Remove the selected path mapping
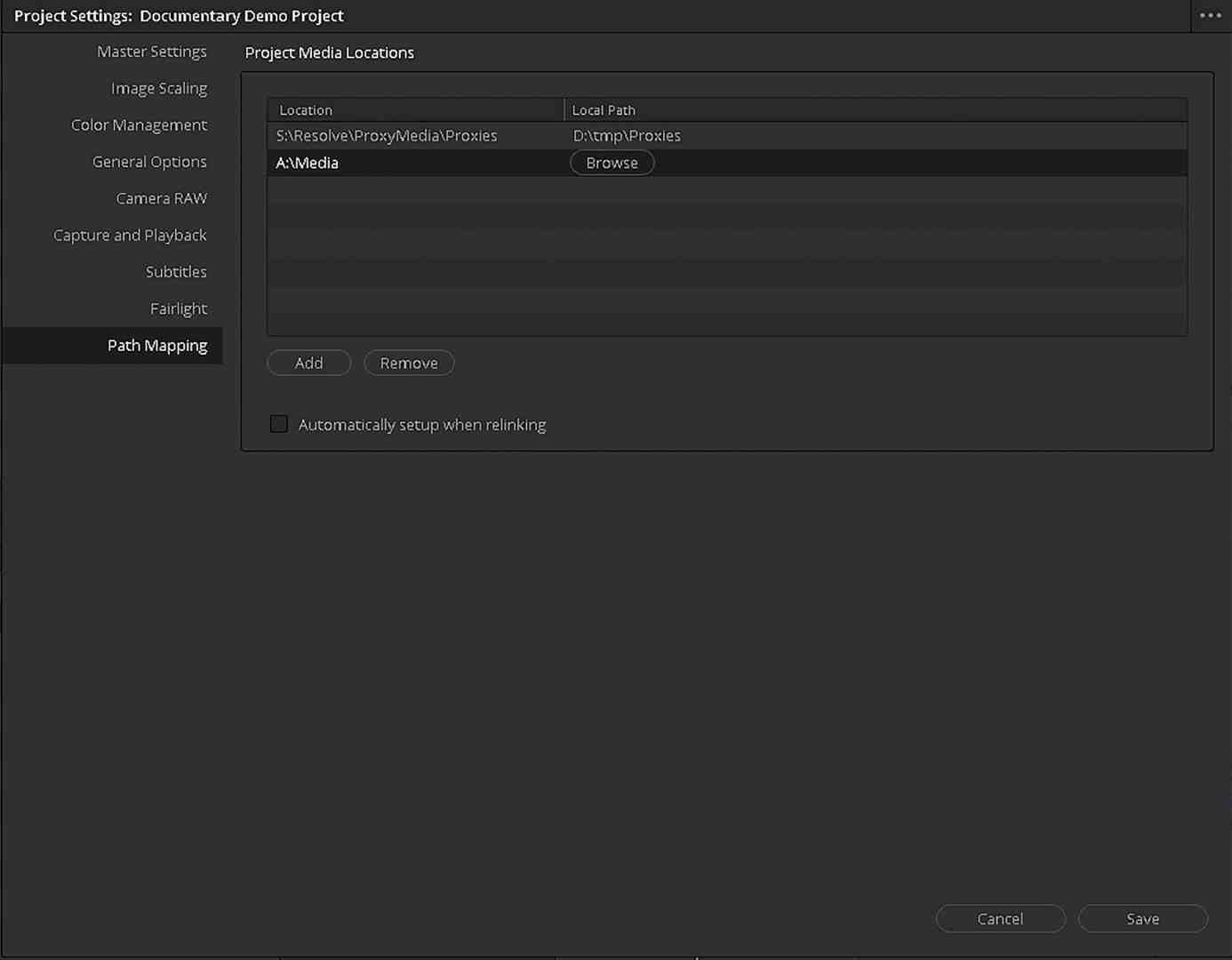Image resolution: width=1232 pixels, height=960 pixels. pos(409,363)
